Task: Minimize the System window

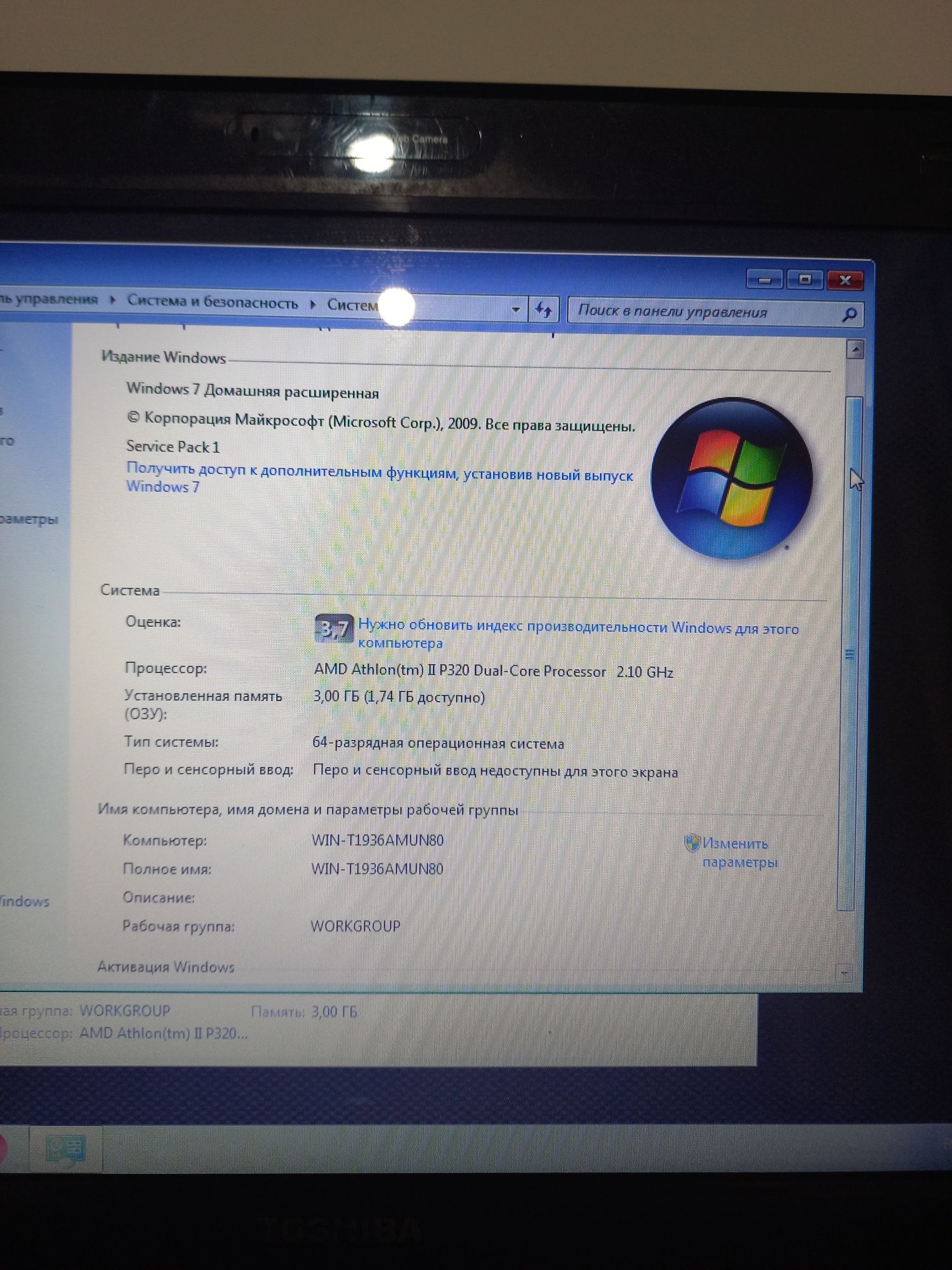Action: click(765, 279)
